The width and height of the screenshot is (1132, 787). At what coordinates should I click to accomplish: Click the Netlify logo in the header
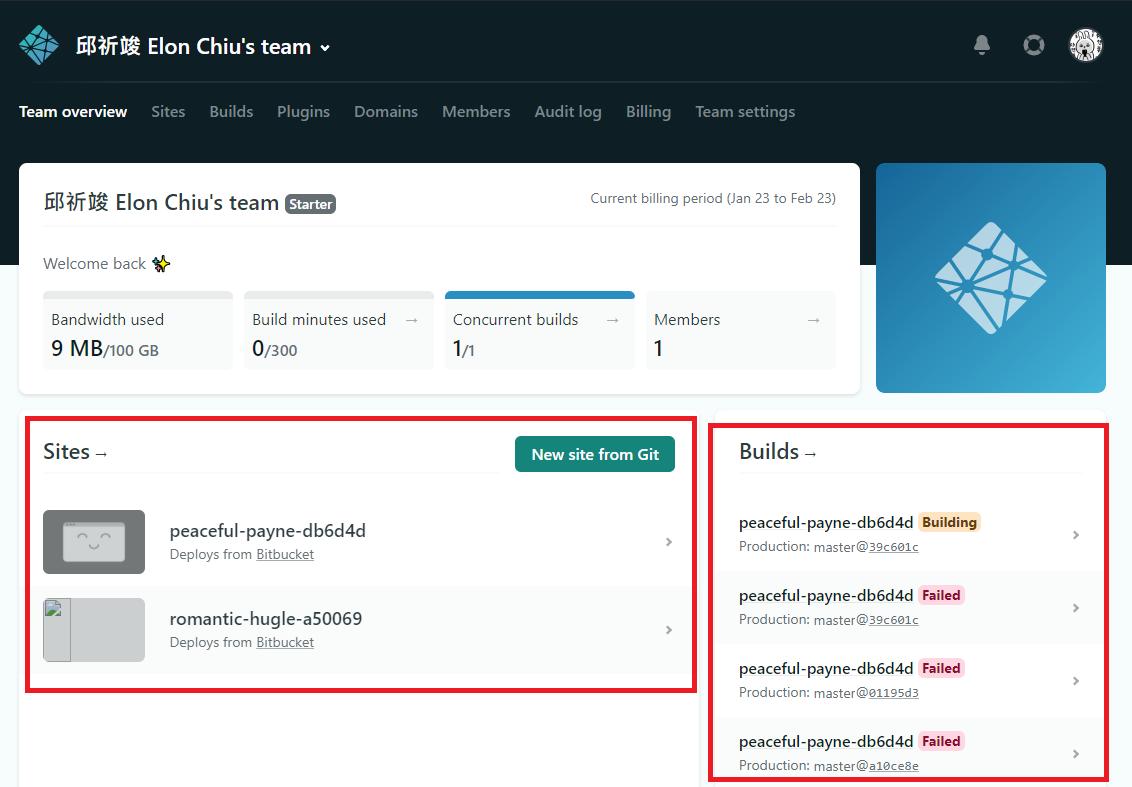[x=39, y=45]
